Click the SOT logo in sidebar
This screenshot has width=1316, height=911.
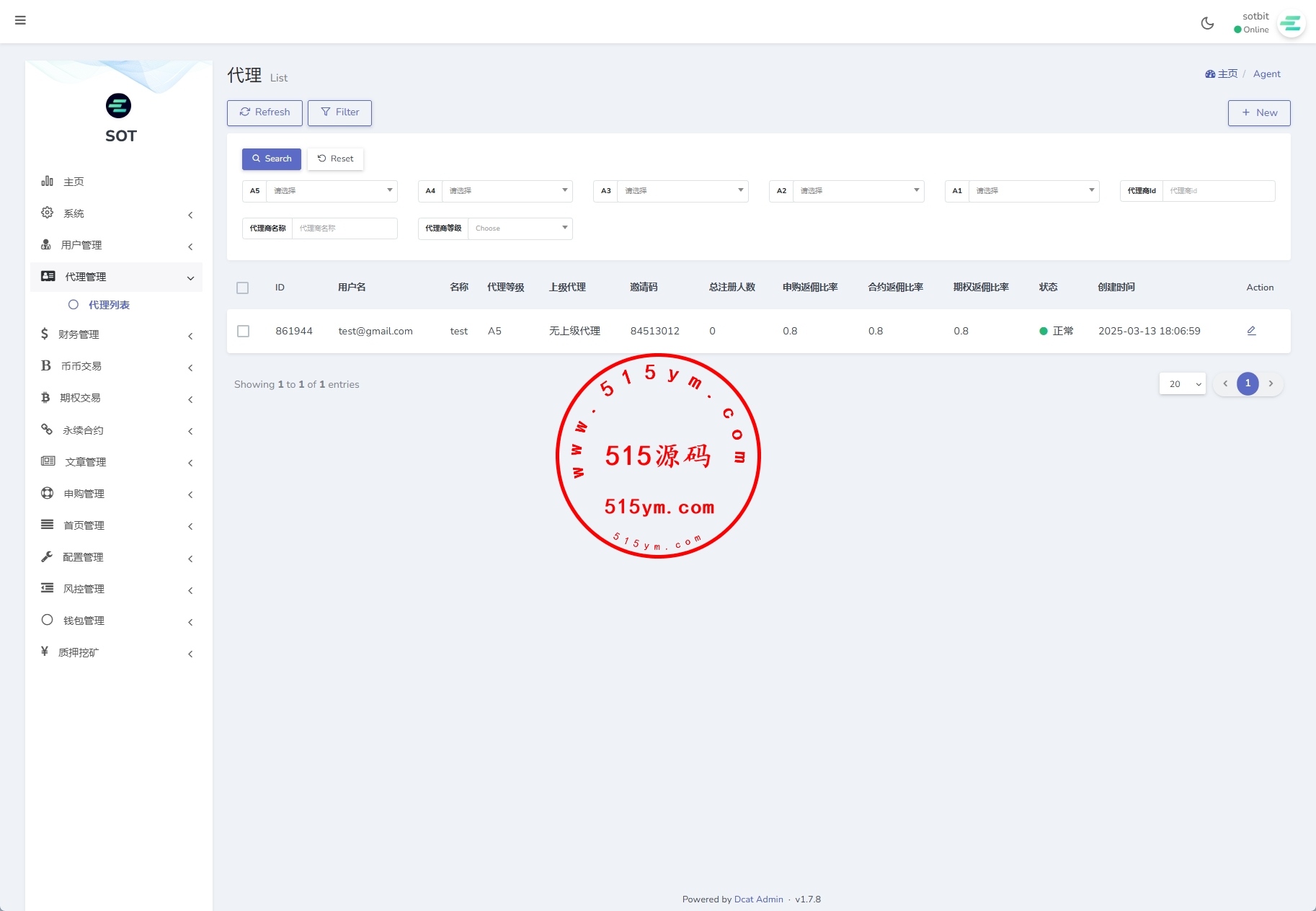(119, 106)
